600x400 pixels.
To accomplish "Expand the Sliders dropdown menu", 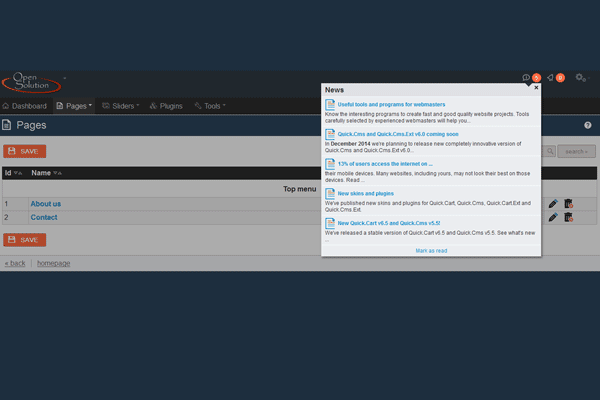I will point(121,105).
